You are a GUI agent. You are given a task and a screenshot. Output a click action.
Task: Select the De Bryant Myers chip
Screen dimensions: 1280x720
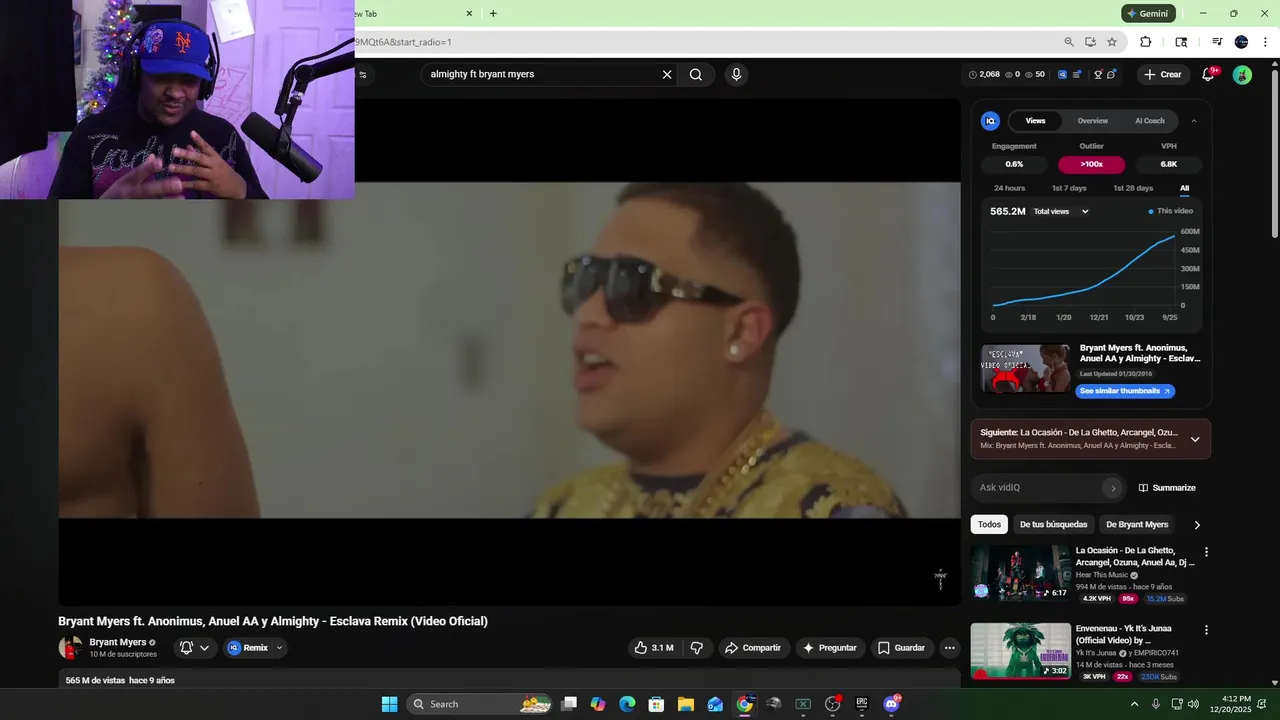1137,525
